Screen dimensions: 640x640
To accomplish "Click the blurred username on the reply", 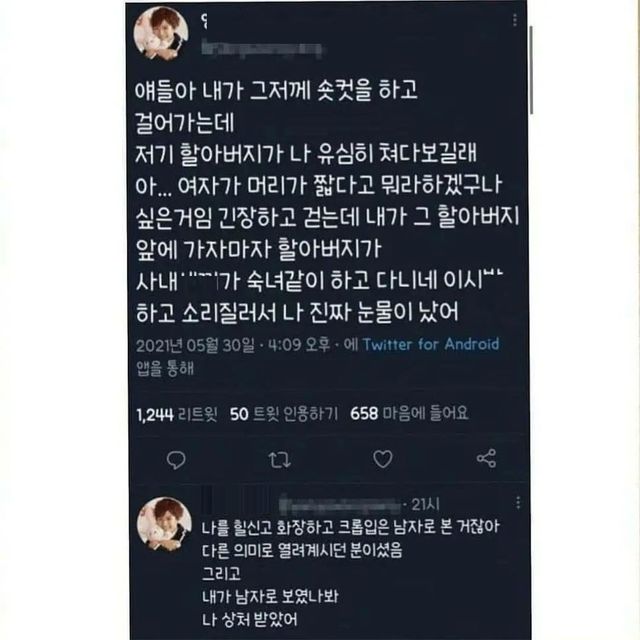I will click(342, 504).
